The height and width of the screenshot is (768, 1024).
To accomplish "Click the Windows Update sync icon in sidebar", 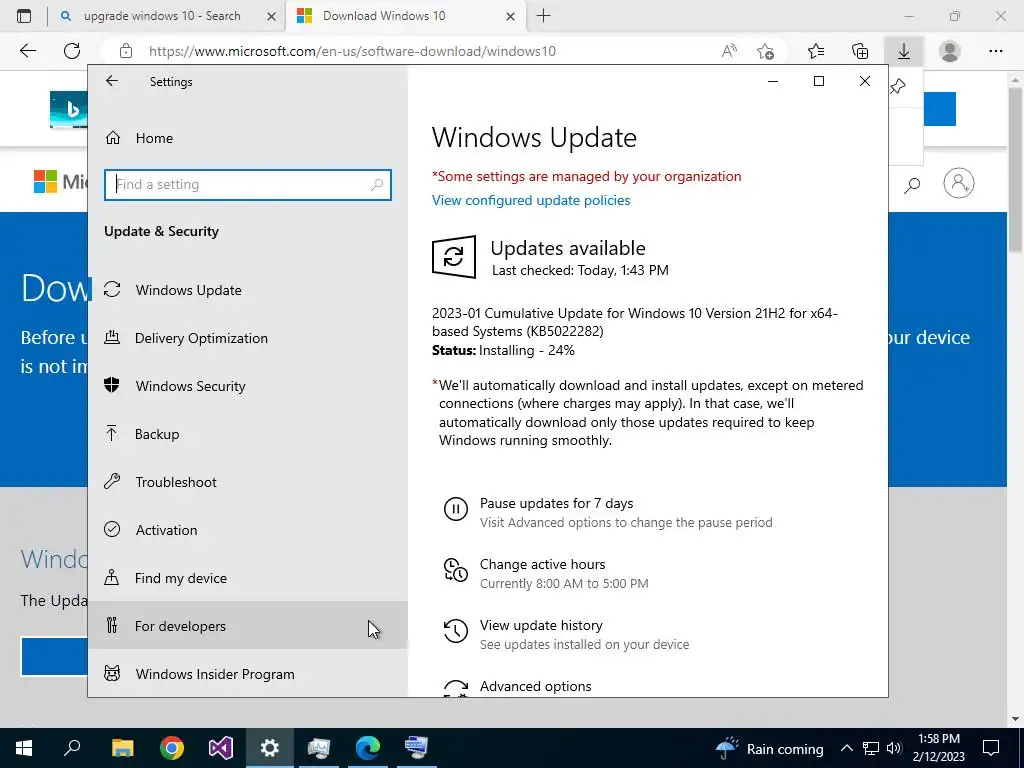I will tap(112, 289).
